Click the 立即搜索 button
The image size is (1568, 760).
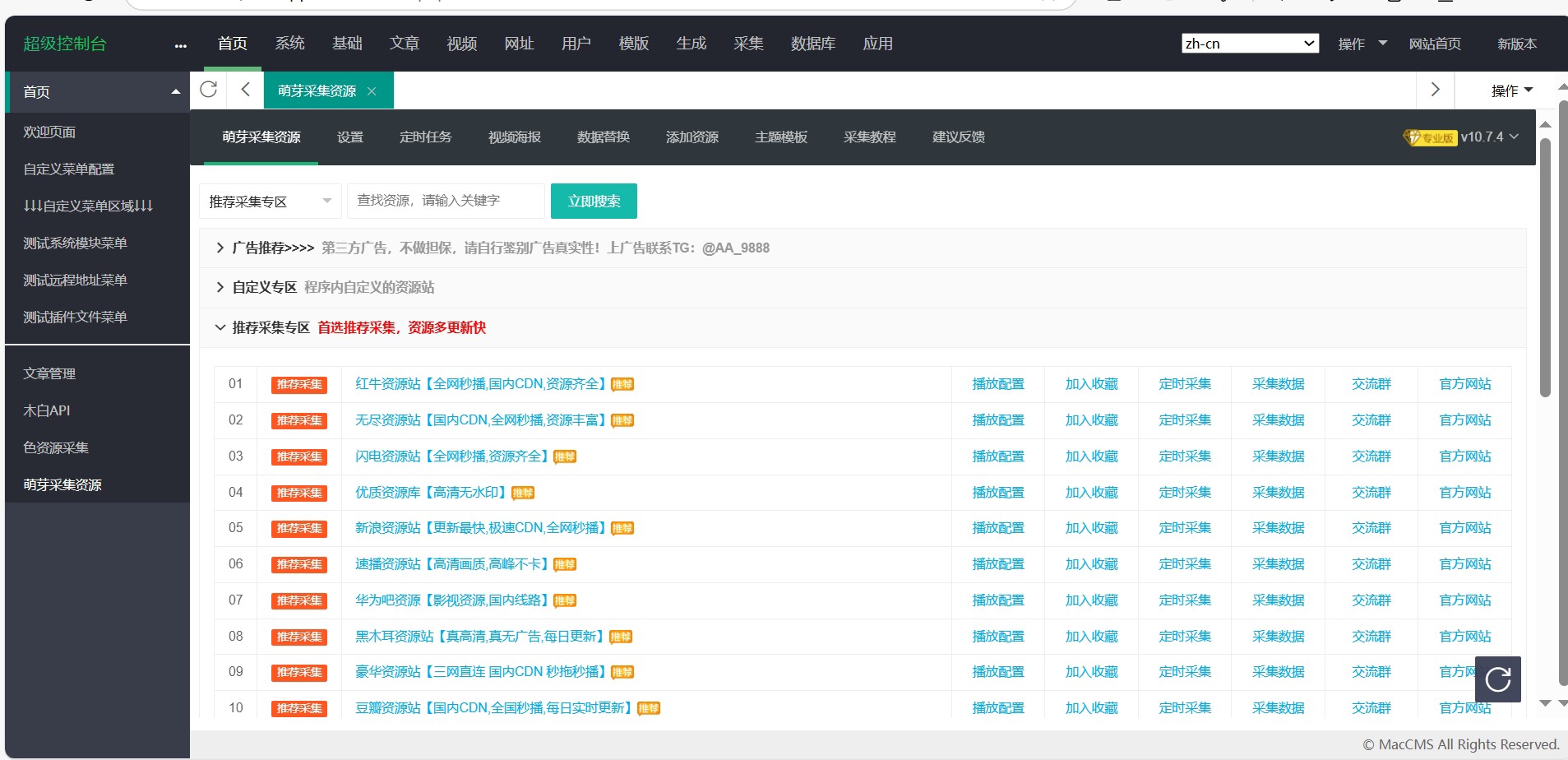point(594,202)
